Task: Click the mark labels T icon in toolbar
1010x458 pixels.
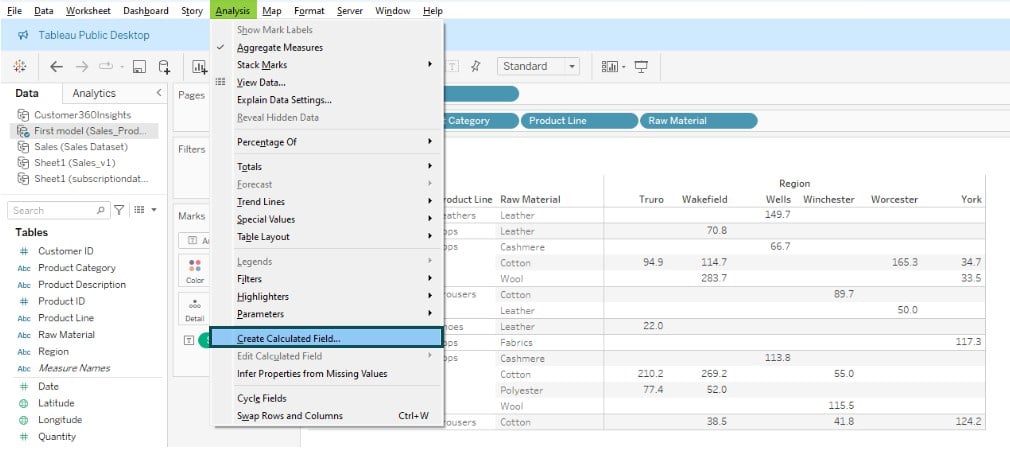Action: [453, 66]
